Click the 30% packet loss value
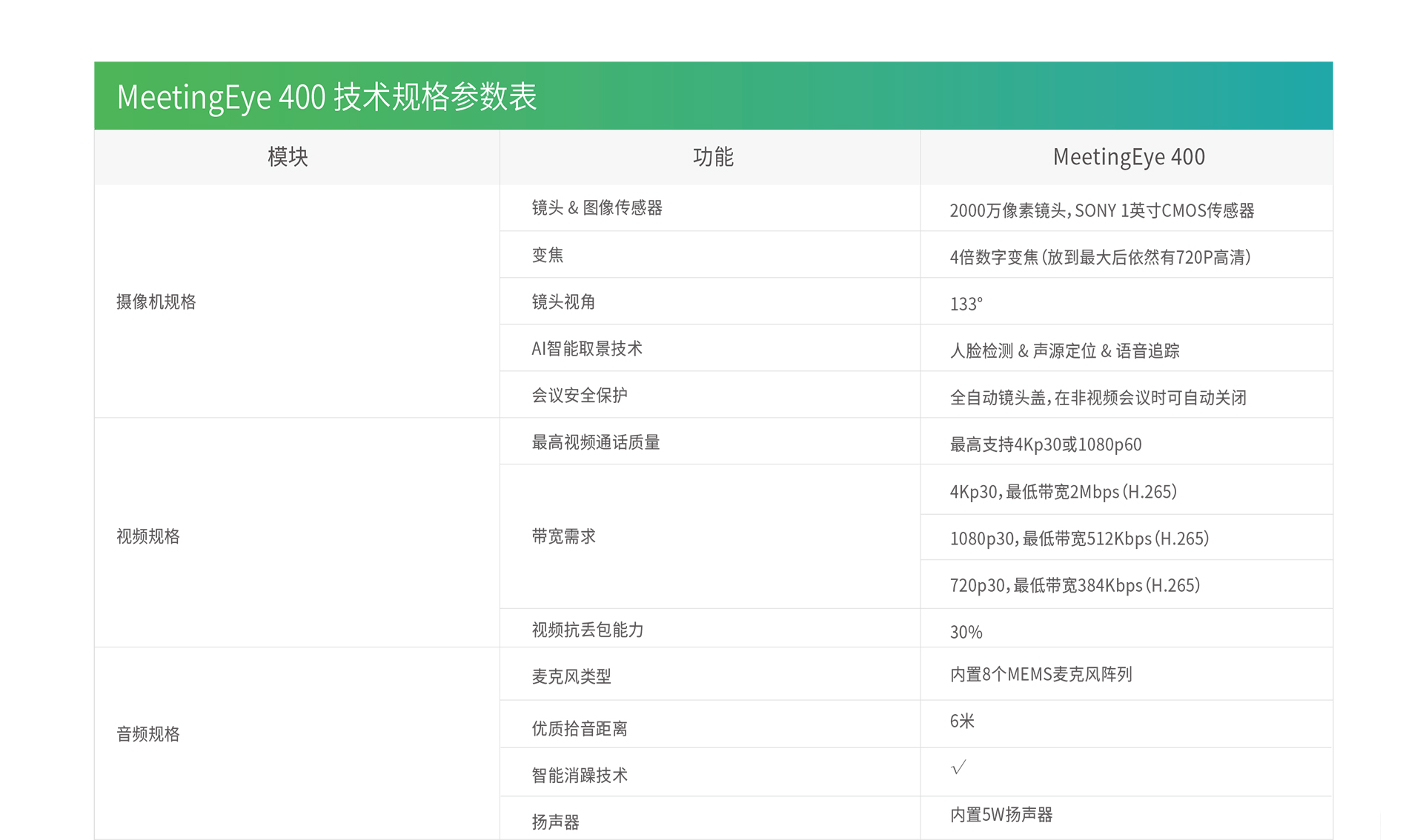Screen dimensions: 1423x840 tap(966, 632)
